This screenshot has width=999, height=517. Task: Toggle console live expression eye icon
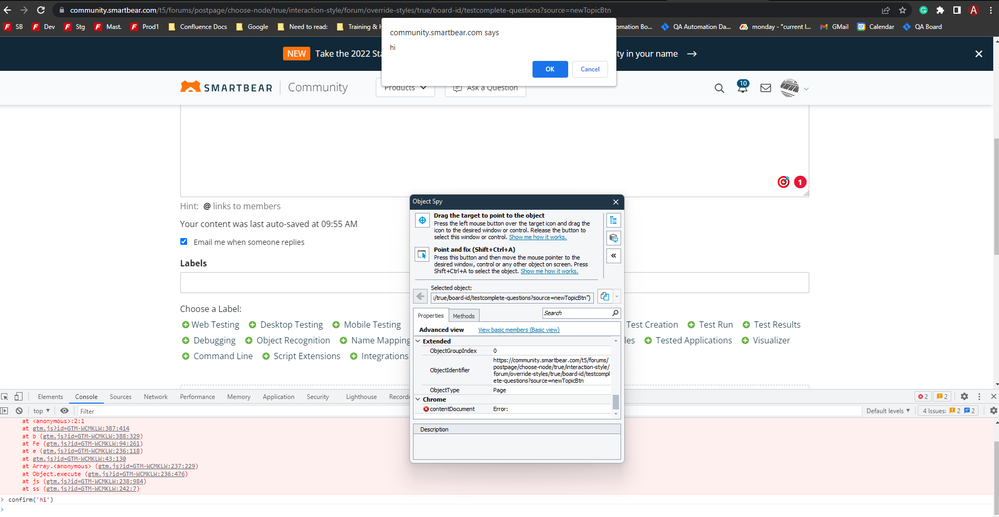tap(64, 411)
